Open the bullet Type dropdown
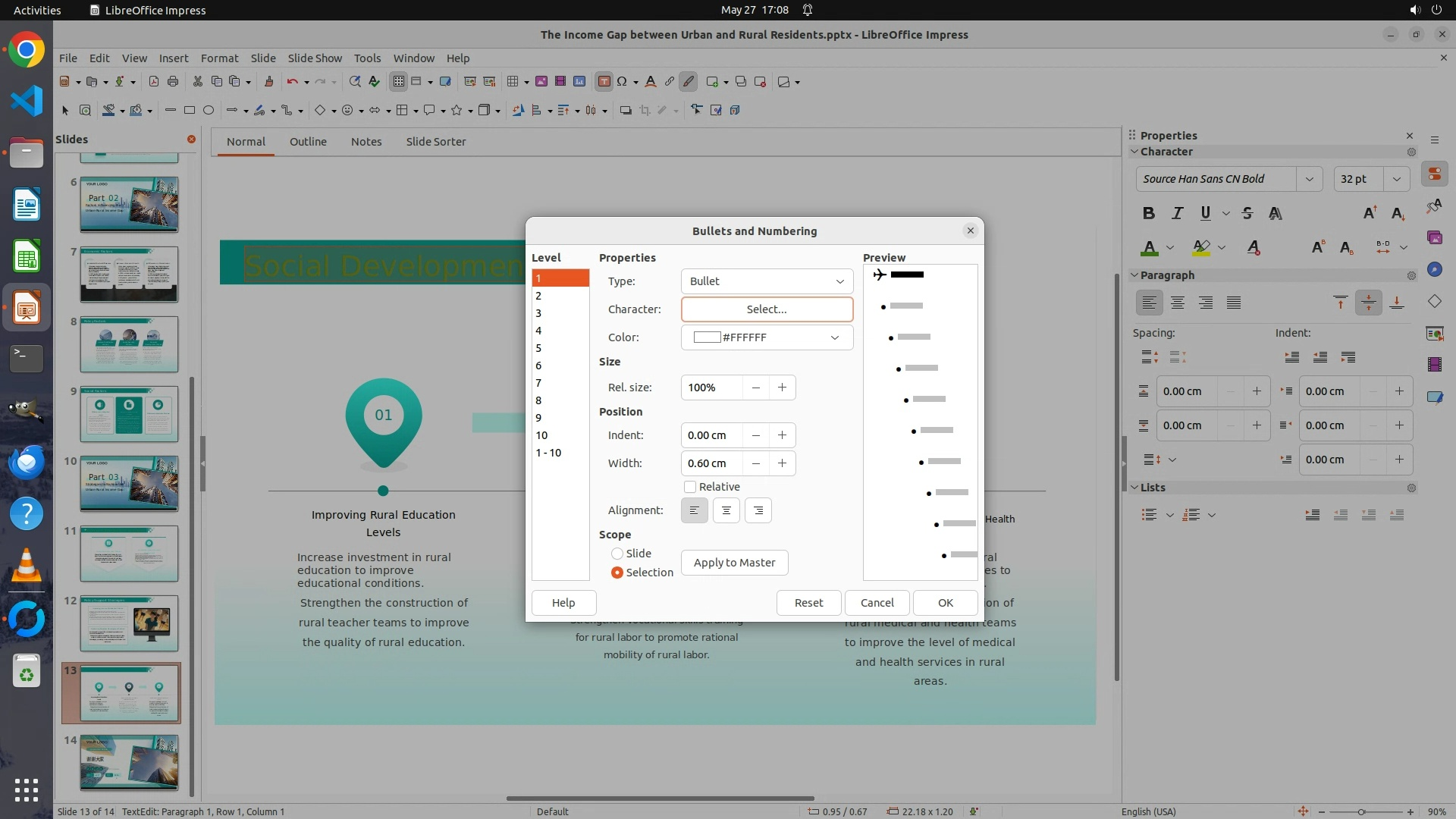This screenshot has height=819, width=1456. click(767, 281)
